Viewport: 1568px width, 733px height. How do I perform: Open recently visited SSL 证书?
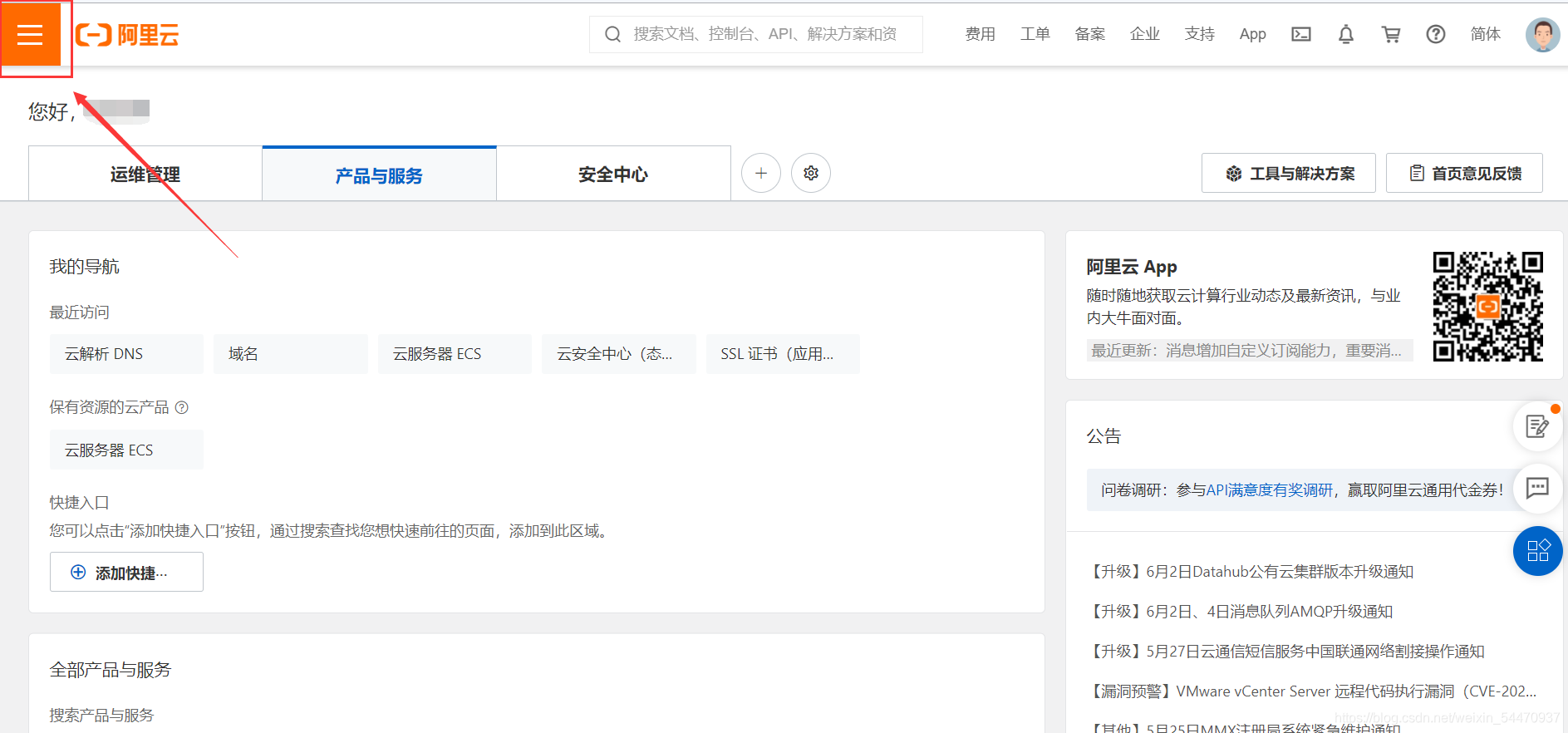[x=783, y=354]
